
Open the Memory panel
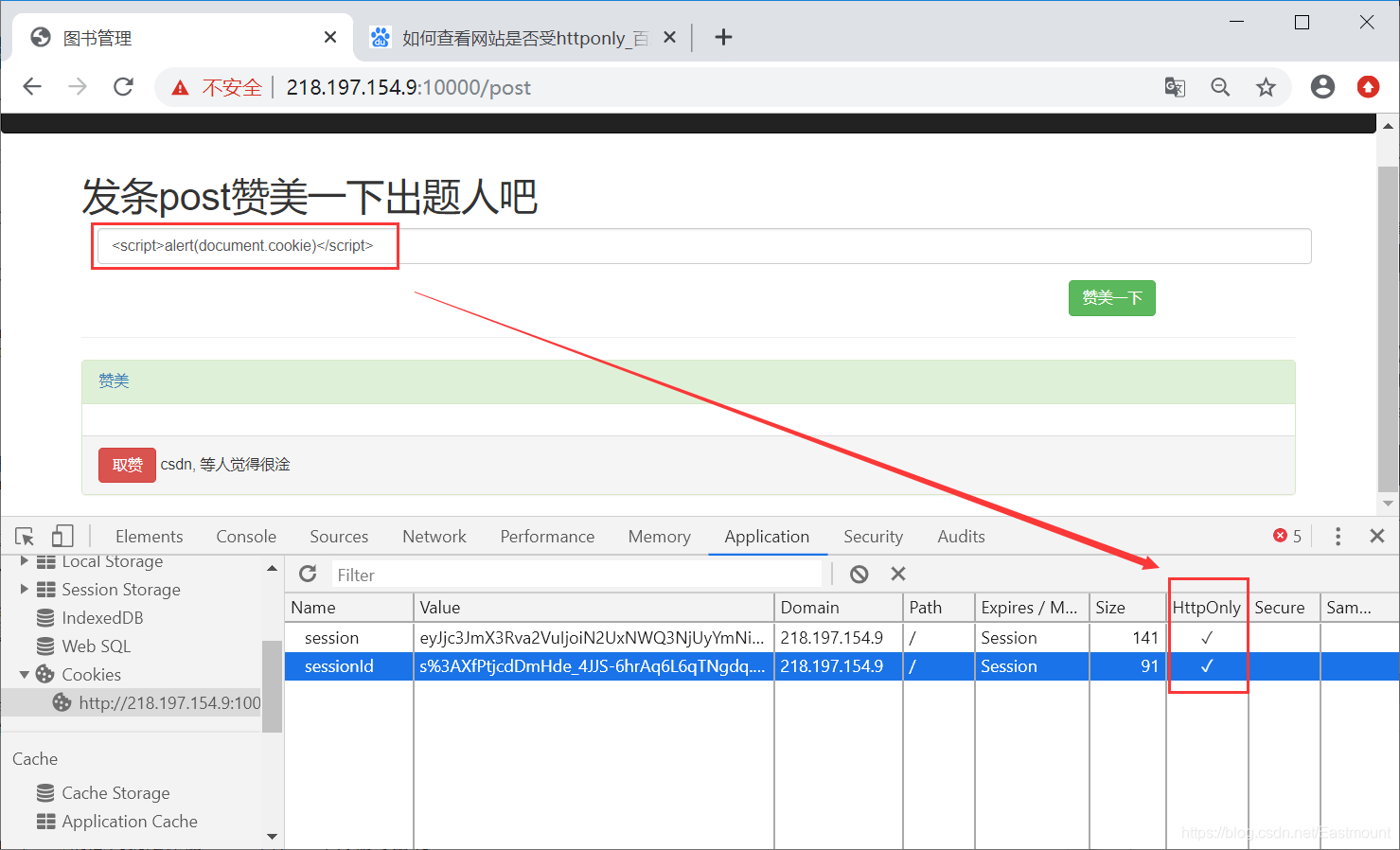[x=659, y=537]
